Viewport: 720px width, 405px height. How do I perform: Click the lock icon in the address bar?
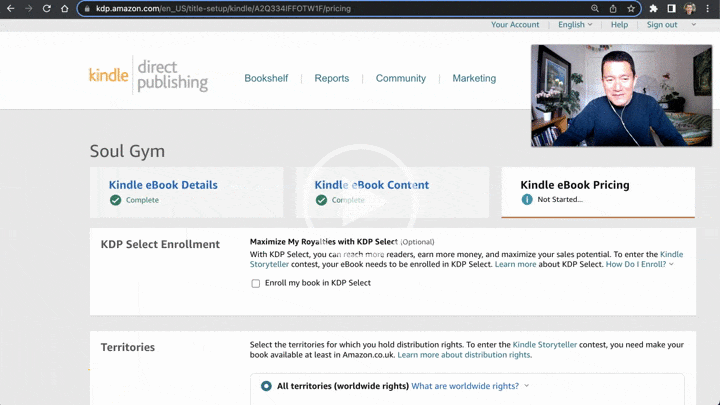[x=87, y=9]
